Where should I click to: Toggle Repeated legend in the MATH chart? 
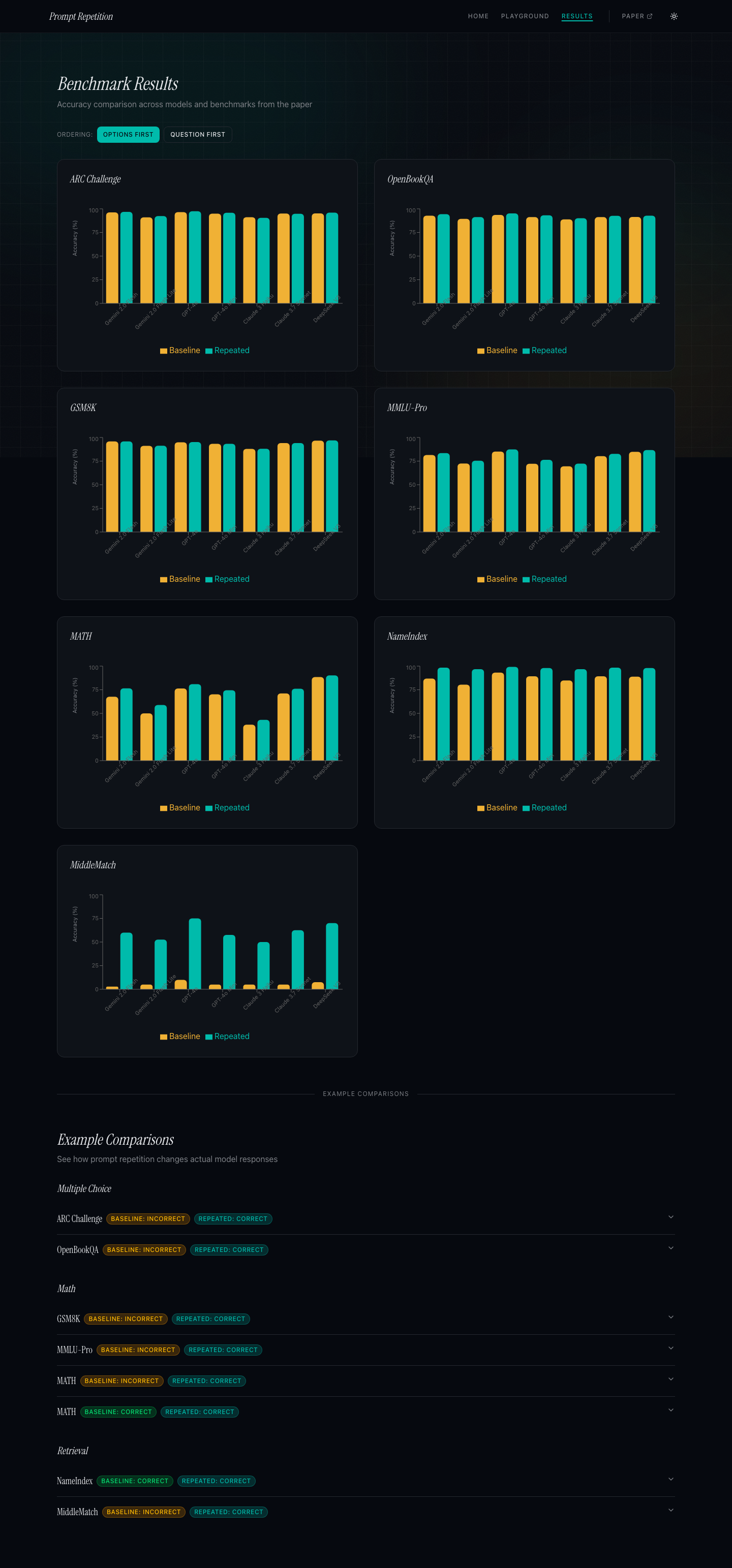[227, 808]
